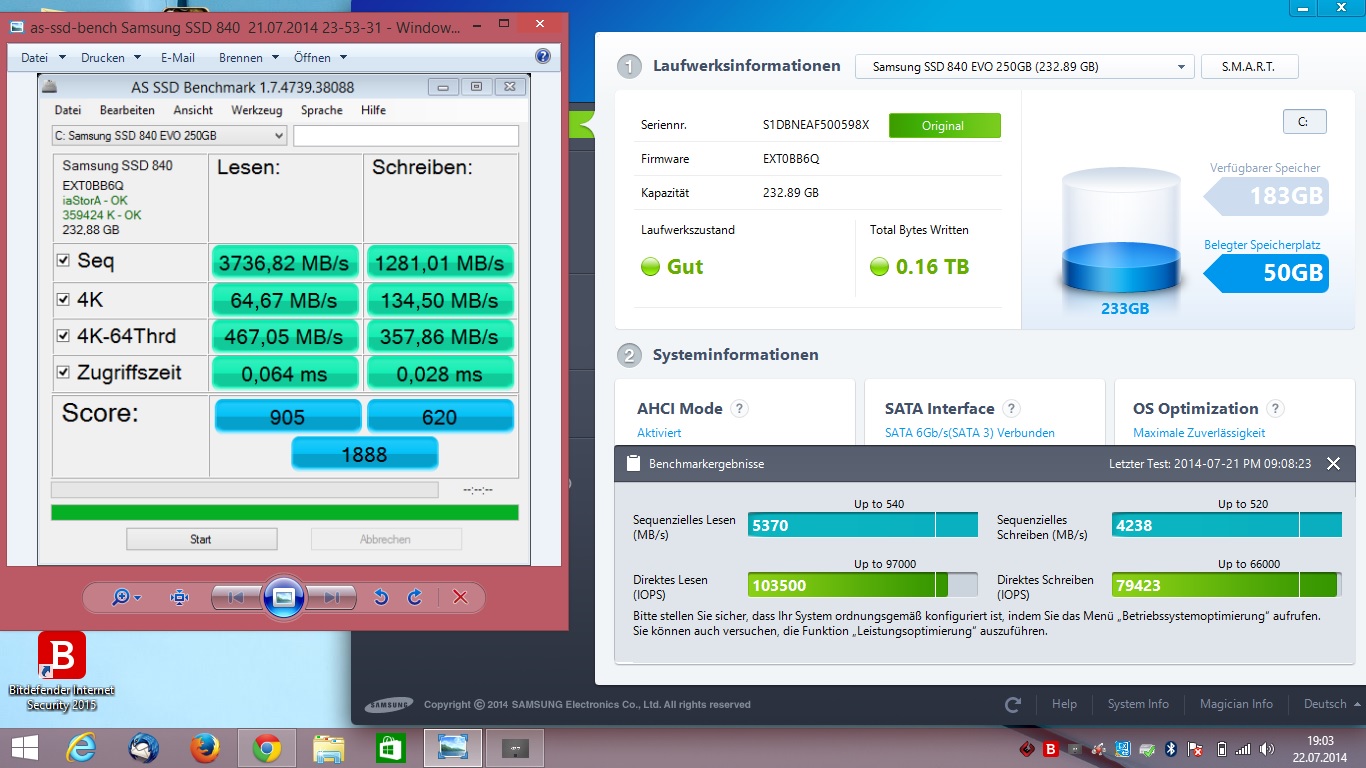1366x768 pixels.
Task: Click the Sequenzielles Lesen result bar
Action: tap(863, 525)
